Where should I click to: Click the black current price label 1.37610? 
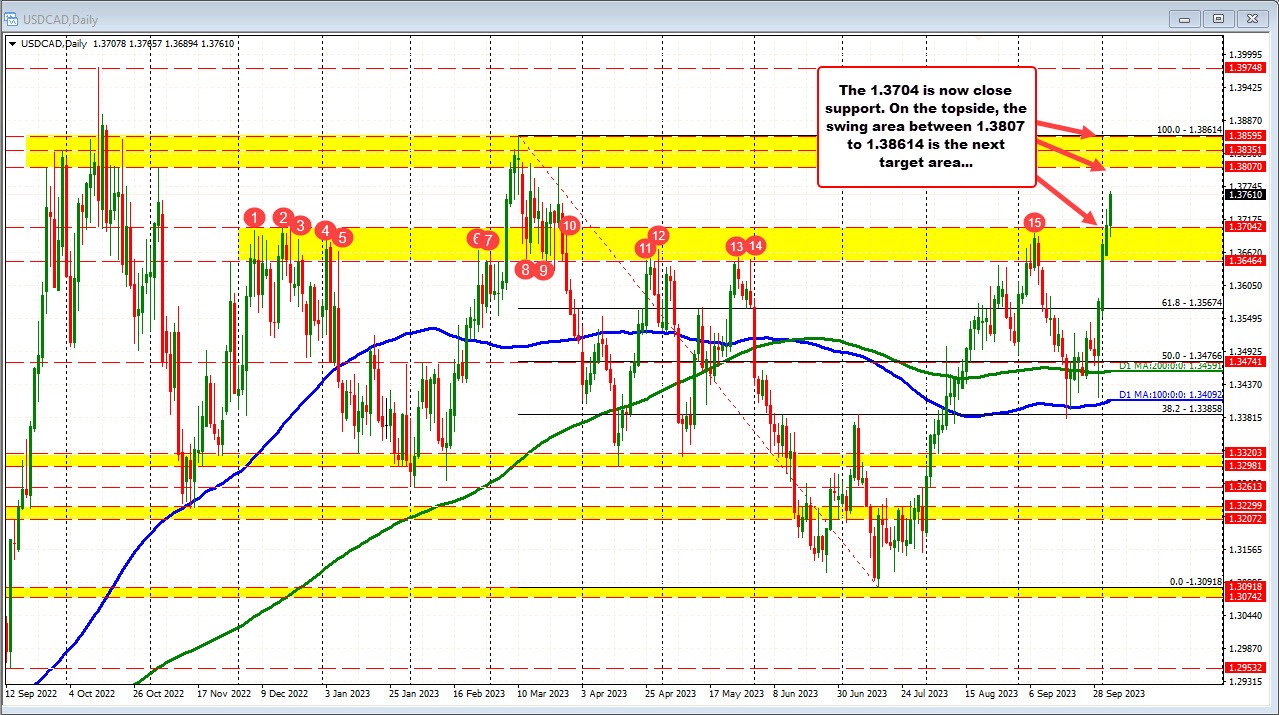1245,195
